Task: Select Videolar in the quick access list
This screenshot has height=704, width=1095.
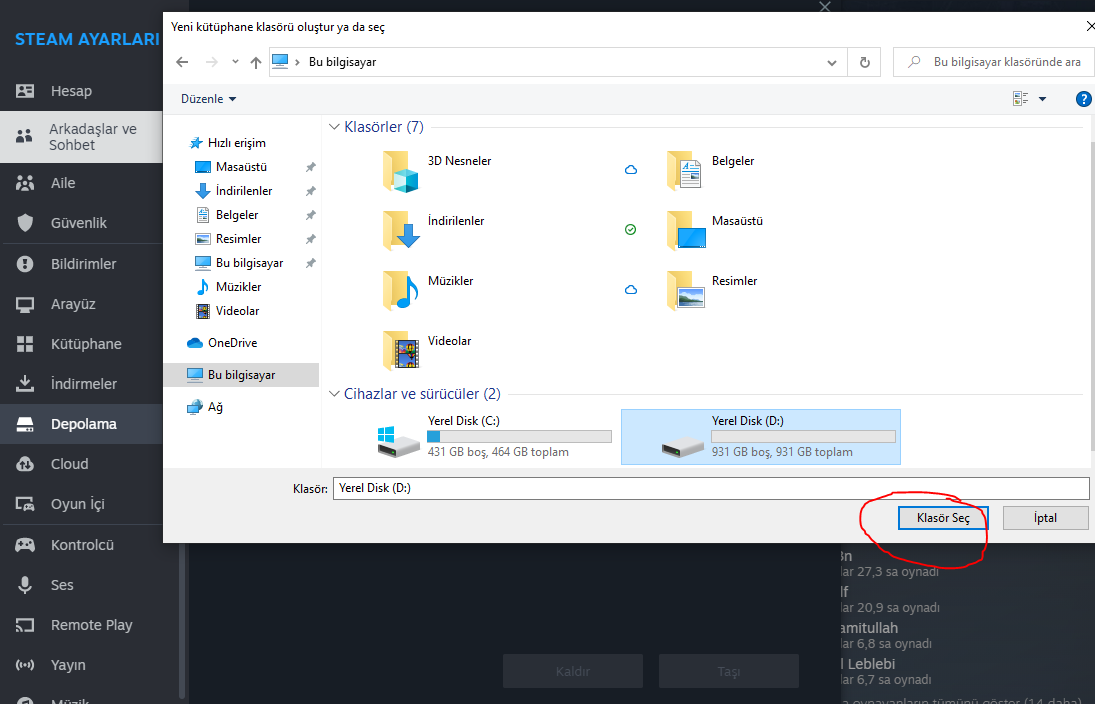Action: 237,311
